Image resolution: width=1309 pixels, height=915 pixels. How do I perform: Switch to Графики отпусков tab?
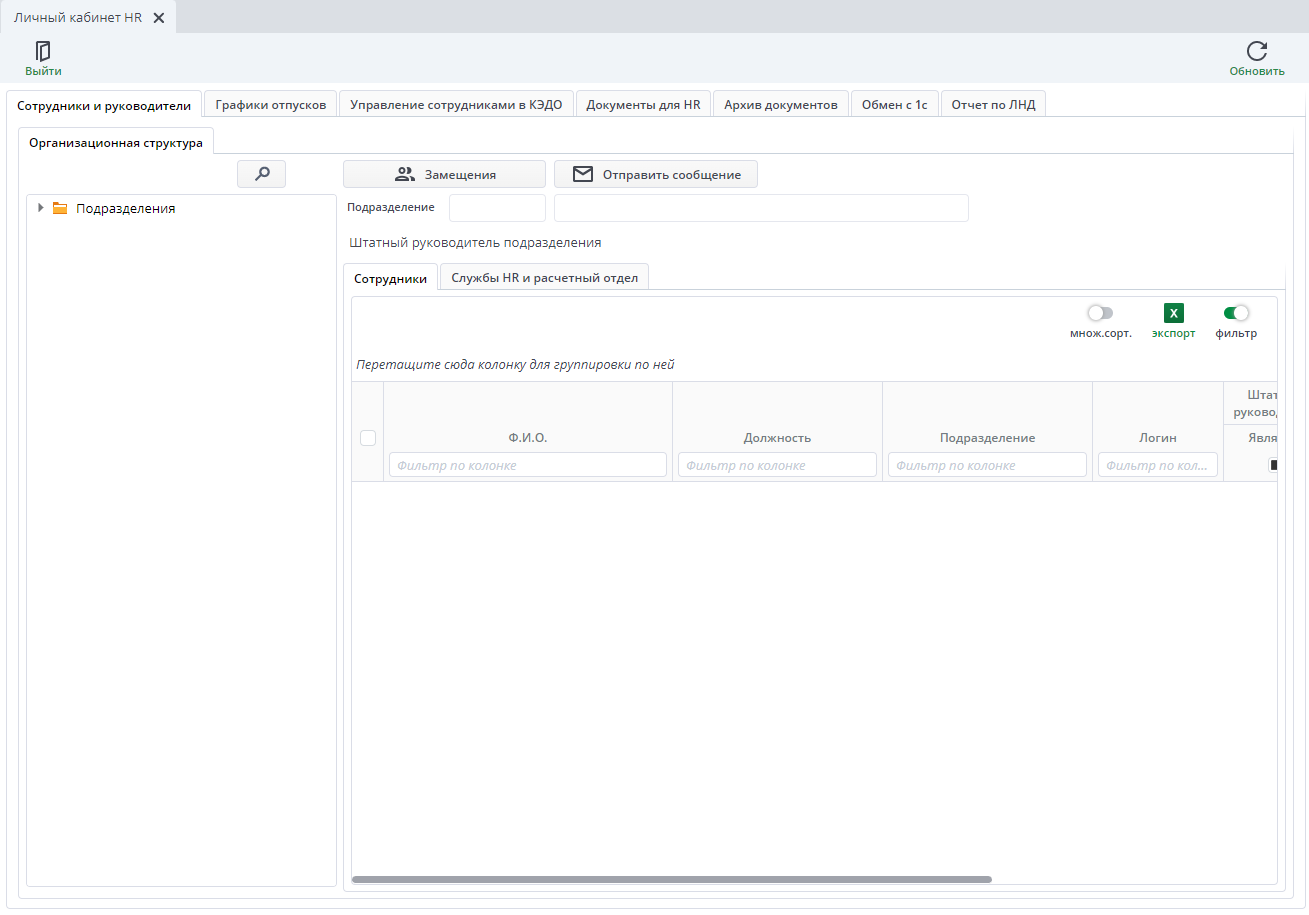pos(271,104)
